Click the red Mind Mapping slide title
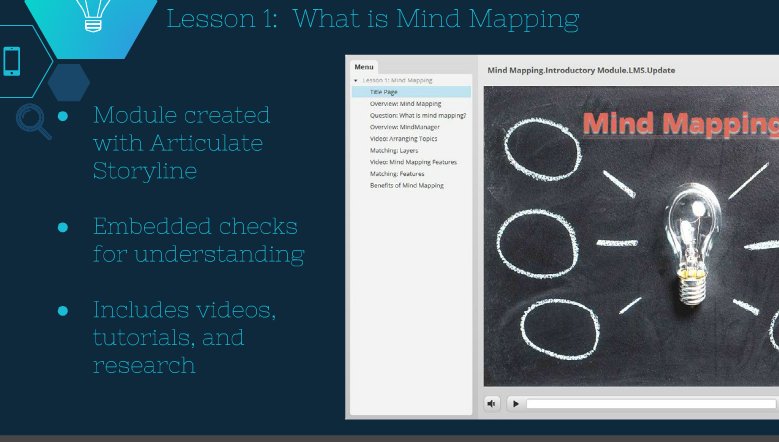 (x=681, y=123)
